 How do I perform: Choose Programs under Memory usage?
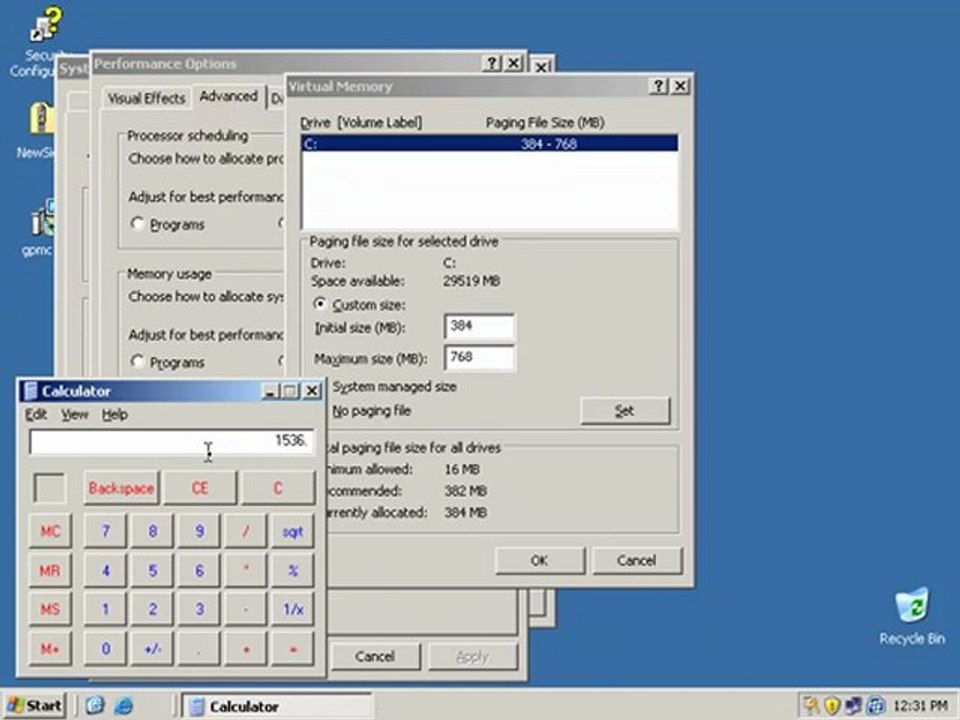137,361
